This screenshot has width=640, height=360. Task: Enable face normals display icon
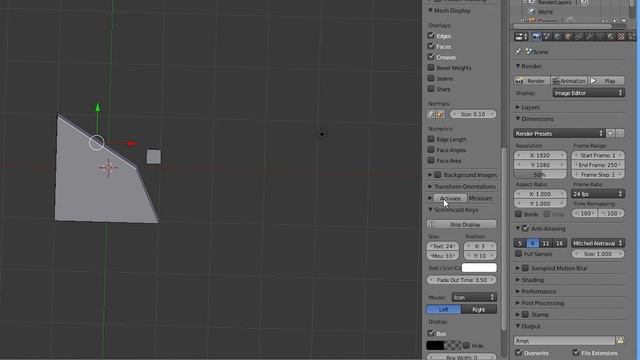(x=440, y=114)
